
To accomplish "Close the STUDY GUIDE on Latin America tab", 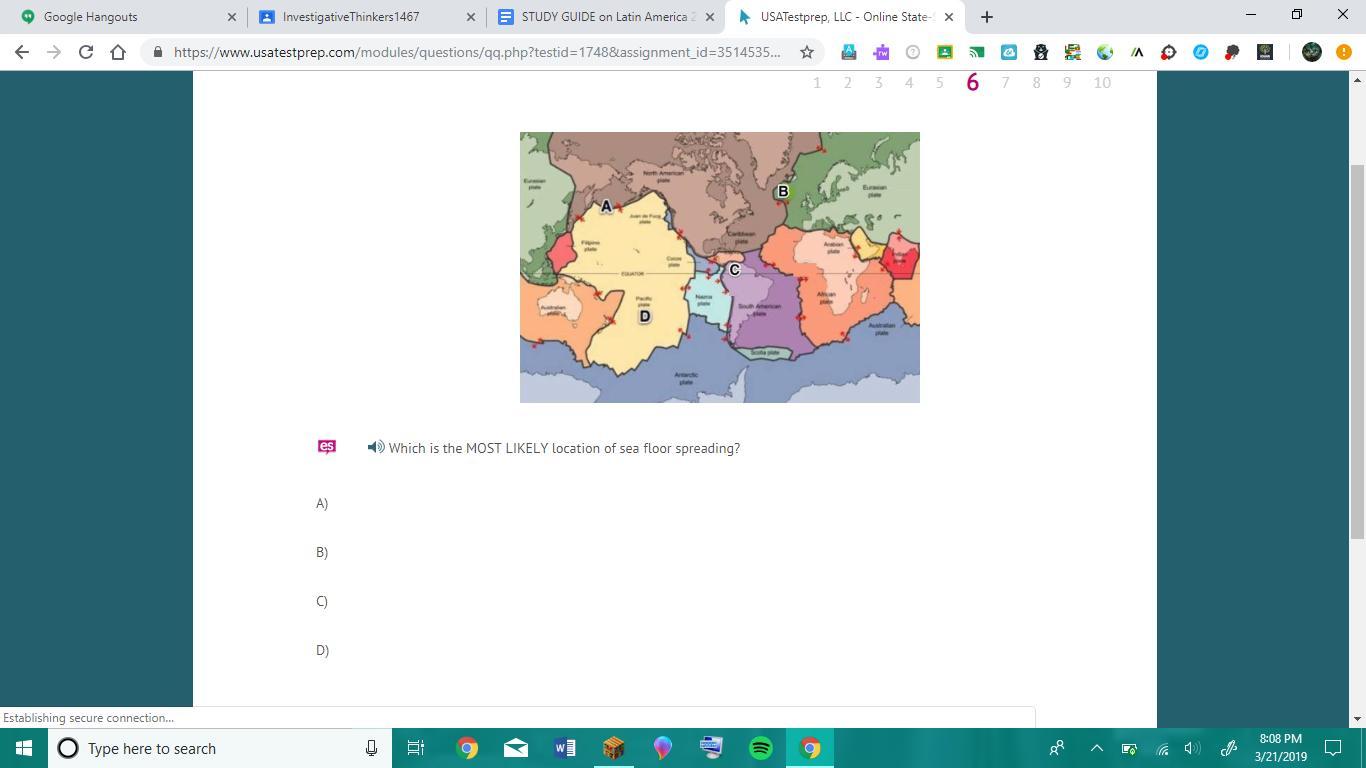I will click(x=710, y=17).
